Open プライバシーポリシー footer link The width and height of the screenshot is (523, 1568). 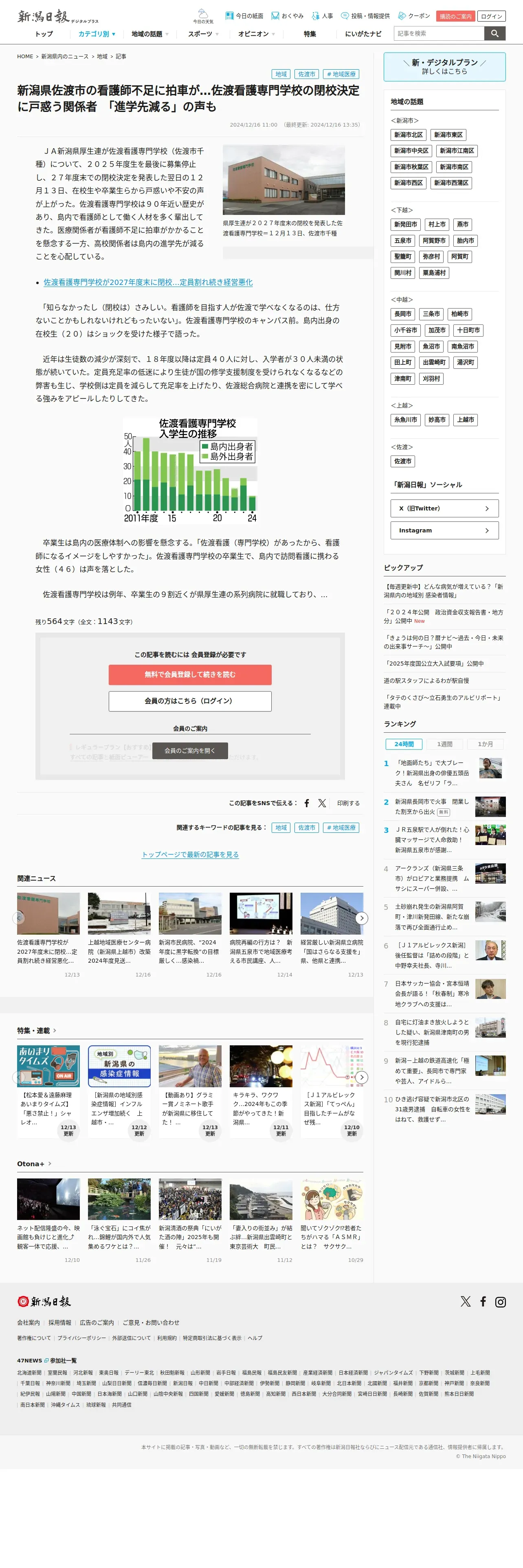tap(81, 1338)
